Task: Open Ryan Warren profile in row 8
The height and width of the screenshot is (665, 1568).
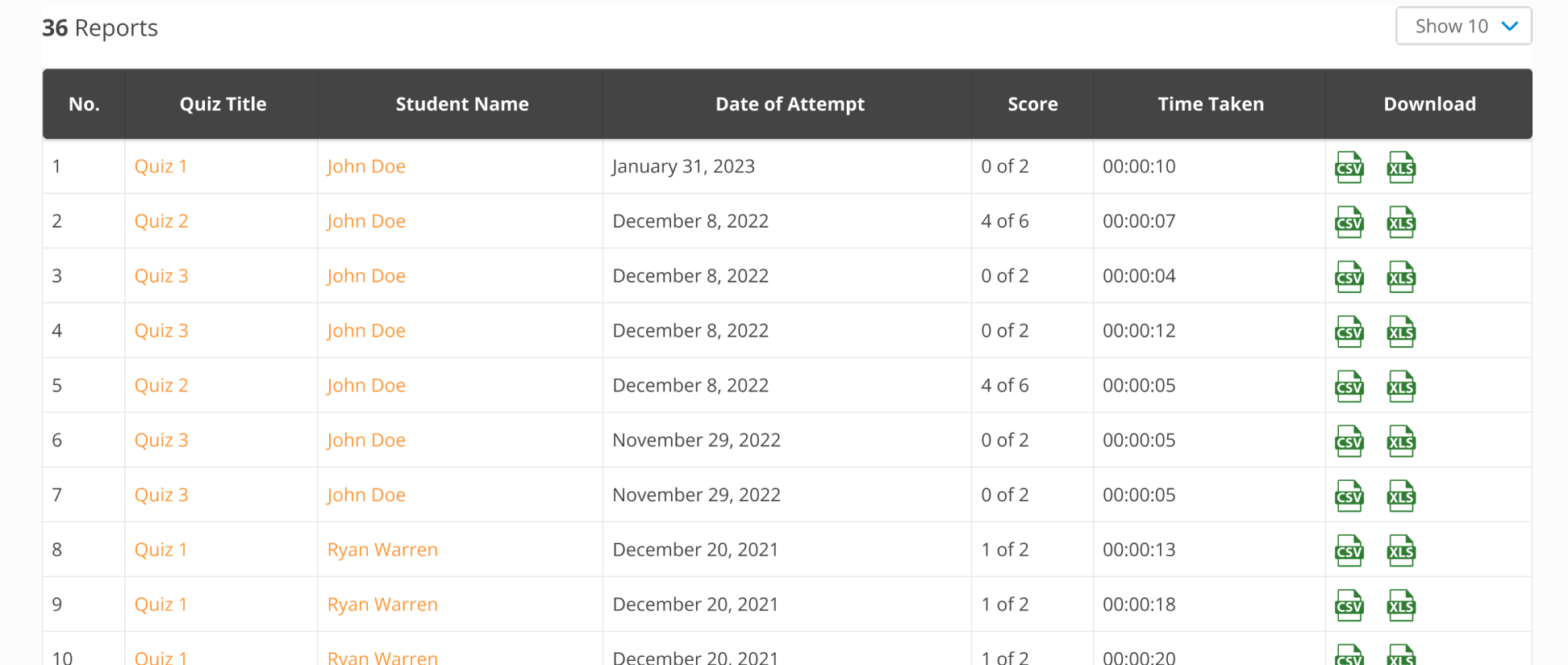Action: tap(382, 550)
